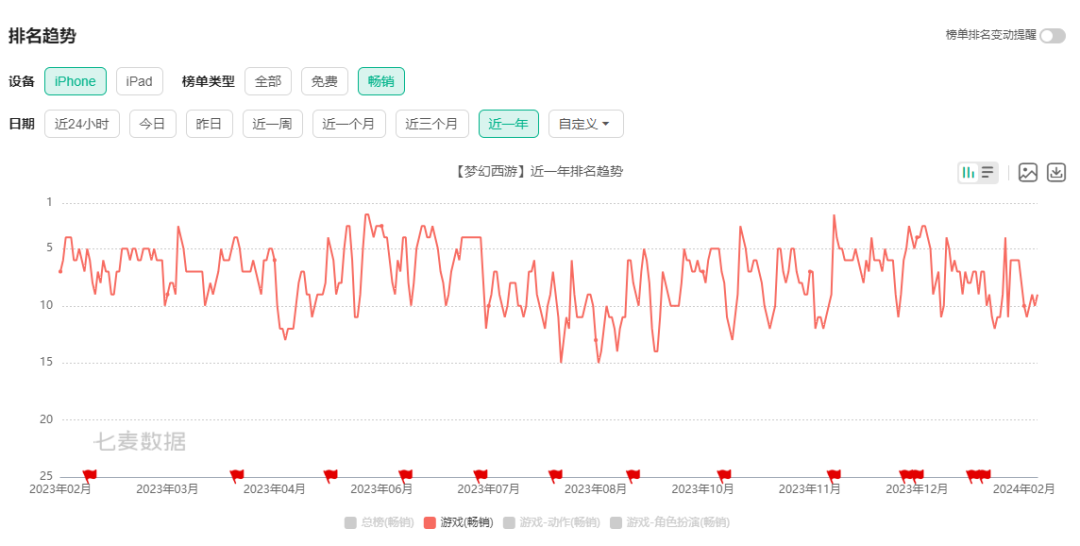This screenshot has width=1080, height=546.
Task: Choose the 近一个月 date range
Action: [x=349, y=124]
